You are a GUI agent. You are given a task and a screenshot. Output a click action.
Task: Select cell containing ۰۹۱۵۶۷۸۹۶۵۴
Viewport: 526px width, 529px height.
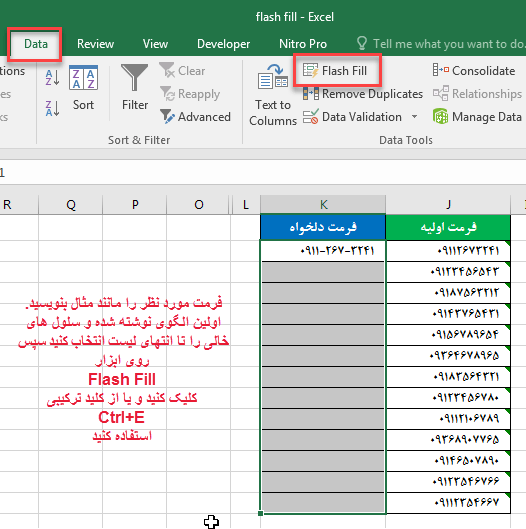(448, 335)
